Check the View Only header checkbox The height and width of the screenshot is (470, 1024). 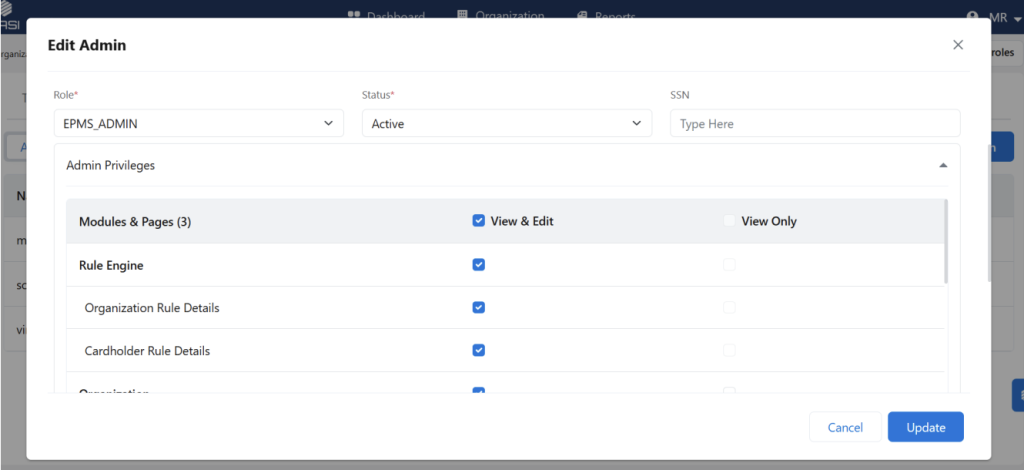(729, 221)
